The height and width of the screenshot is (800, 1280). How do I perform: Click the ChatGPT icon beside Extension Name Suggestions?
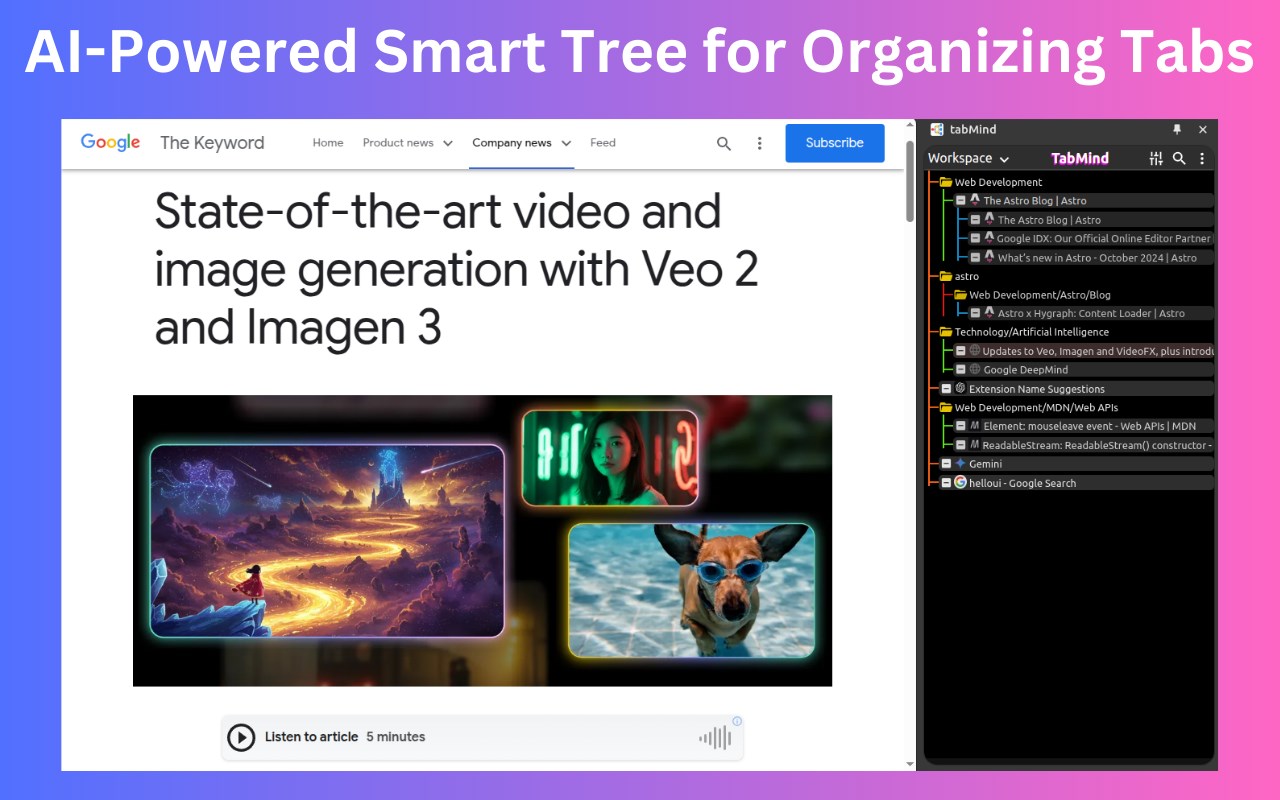(x=960, y=388)
